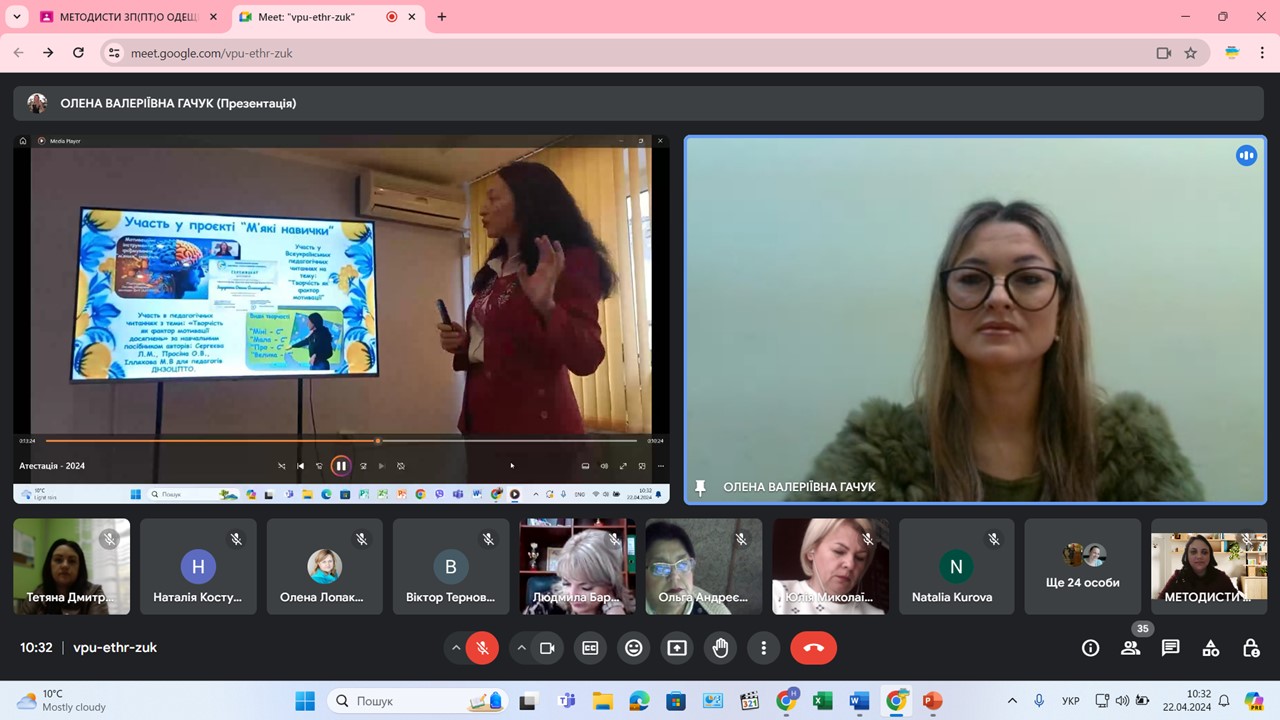Open the activities icon
Screen dimensions: 1280x720
click(1210, 648)
